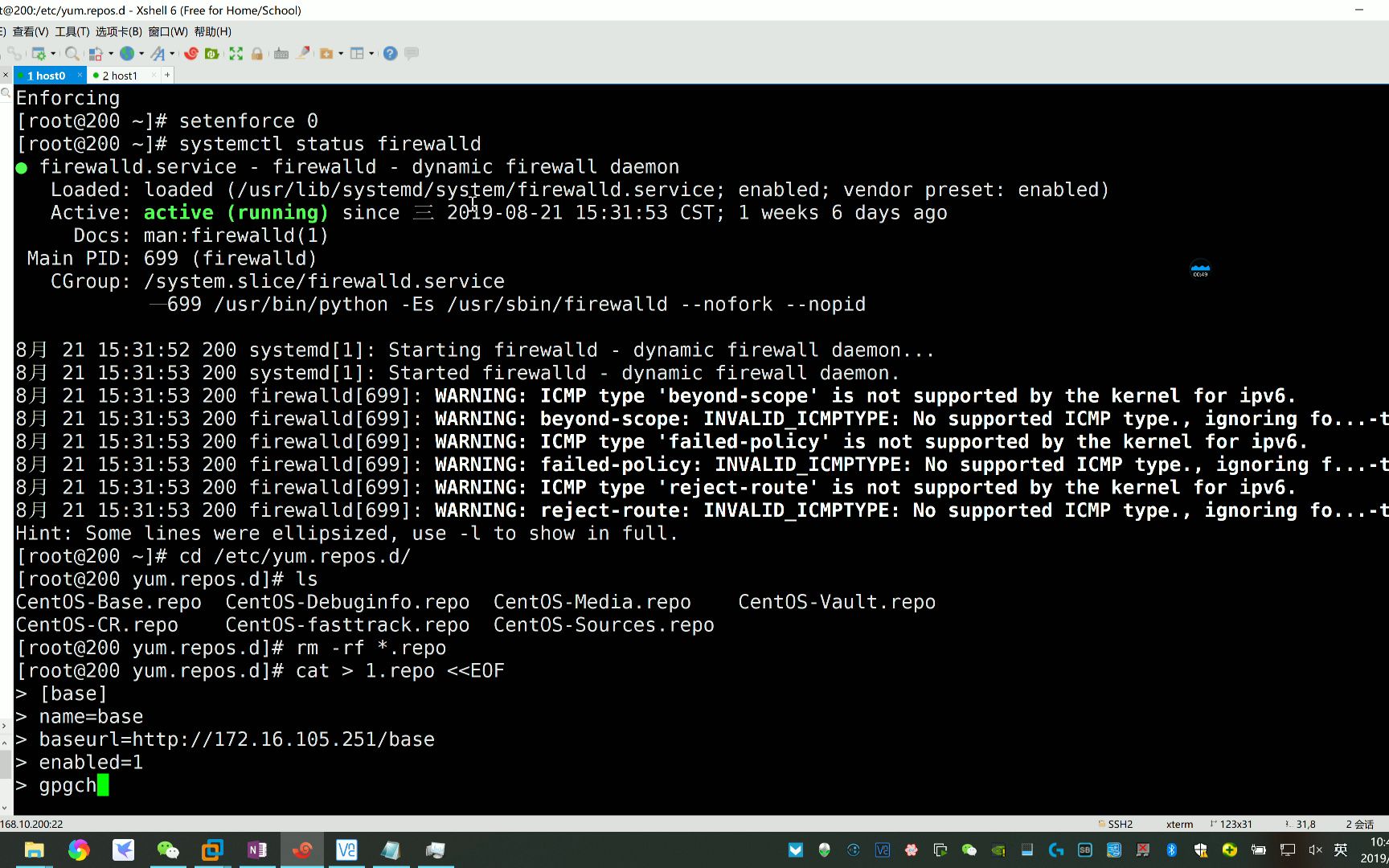Click the 'rm -rf *.repo' command line
1389x868 pixels.
(x=371, y=649)
